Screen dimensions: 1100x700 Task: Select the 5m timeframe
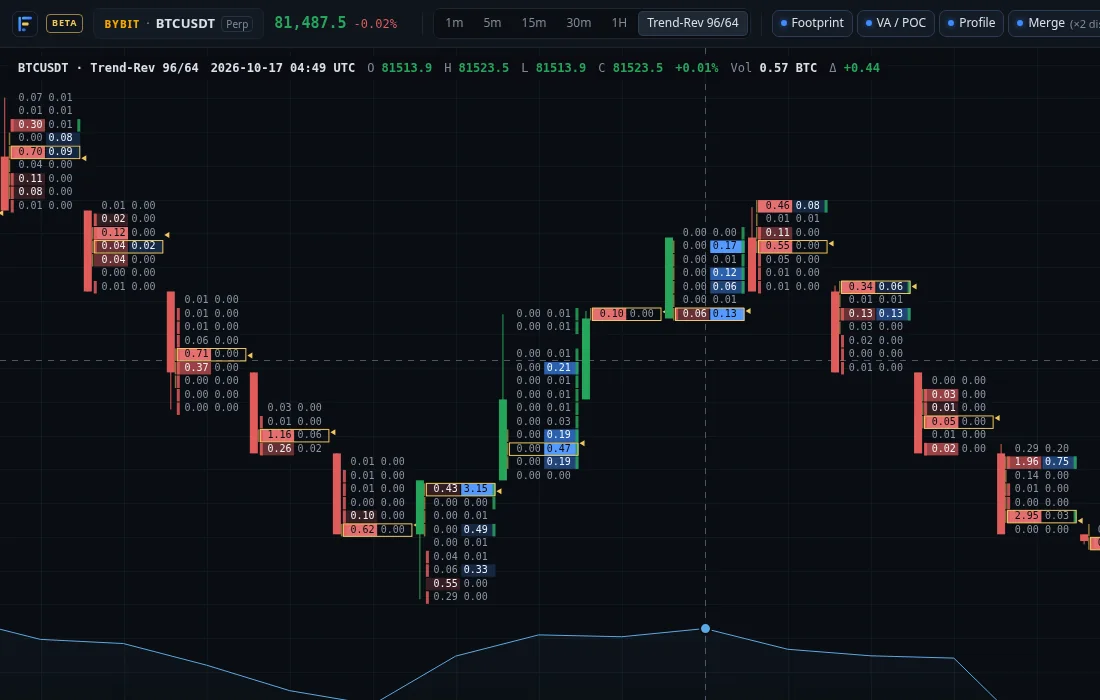492,23
